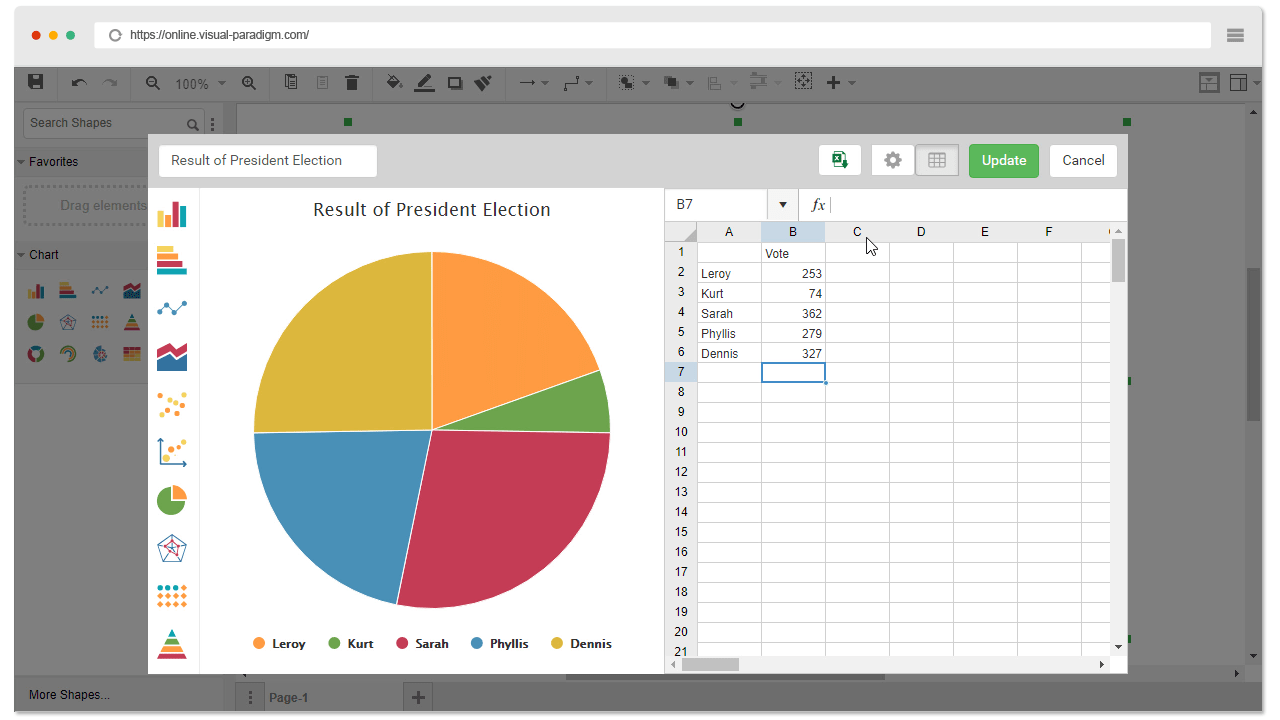Click the spreadsheet horizontal scrollbar thumb
Image resolution: width=1280 pixels, height=720 pixels.
click(x=710, y=664)
